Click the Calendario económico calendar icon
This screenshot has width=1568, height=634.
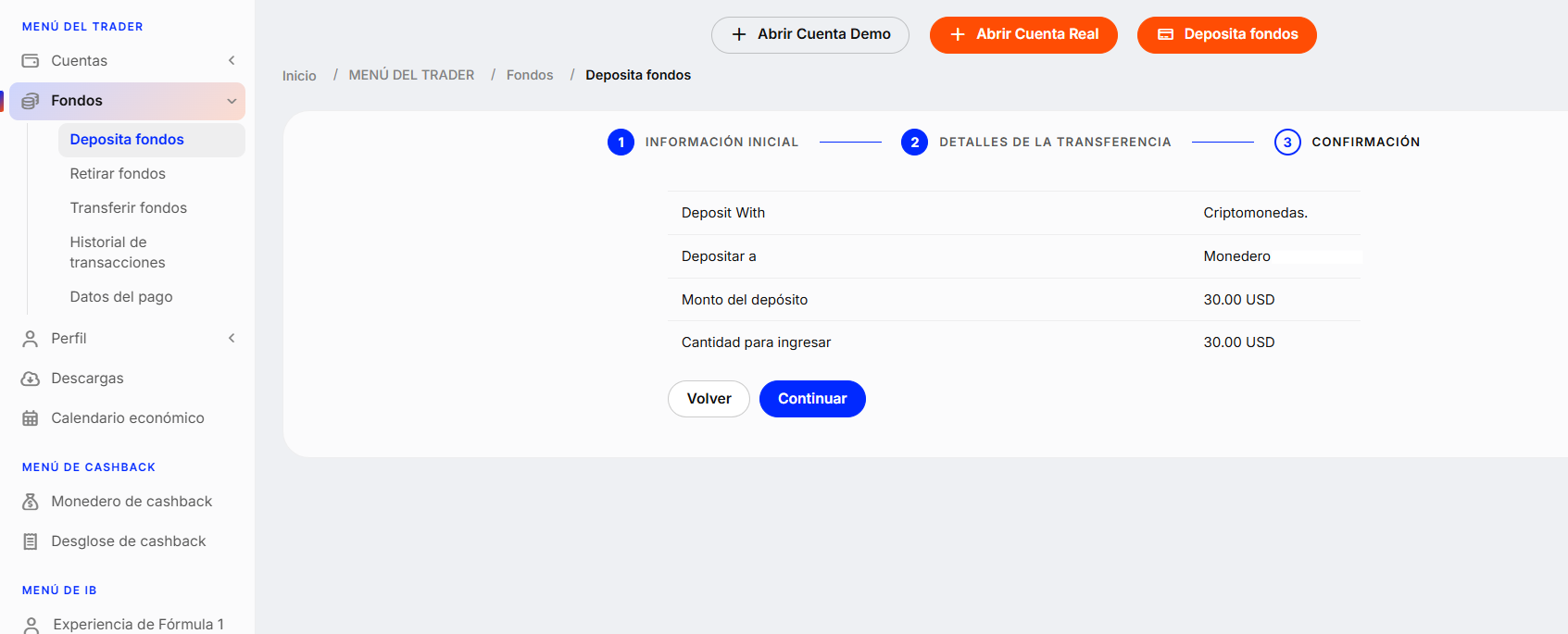[x=31, y=418]
